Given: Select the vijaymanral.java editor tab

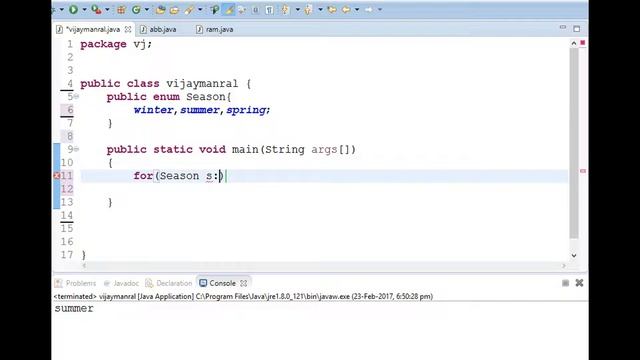Looking at the screenshot, I should coord(93,29).
